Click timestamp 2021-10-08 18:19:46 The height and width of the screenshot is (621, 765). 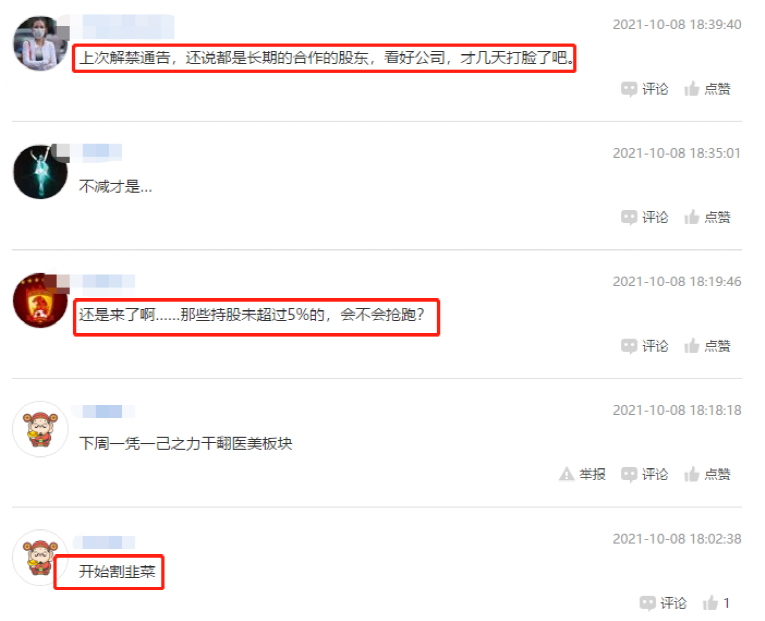pos(677,281)
